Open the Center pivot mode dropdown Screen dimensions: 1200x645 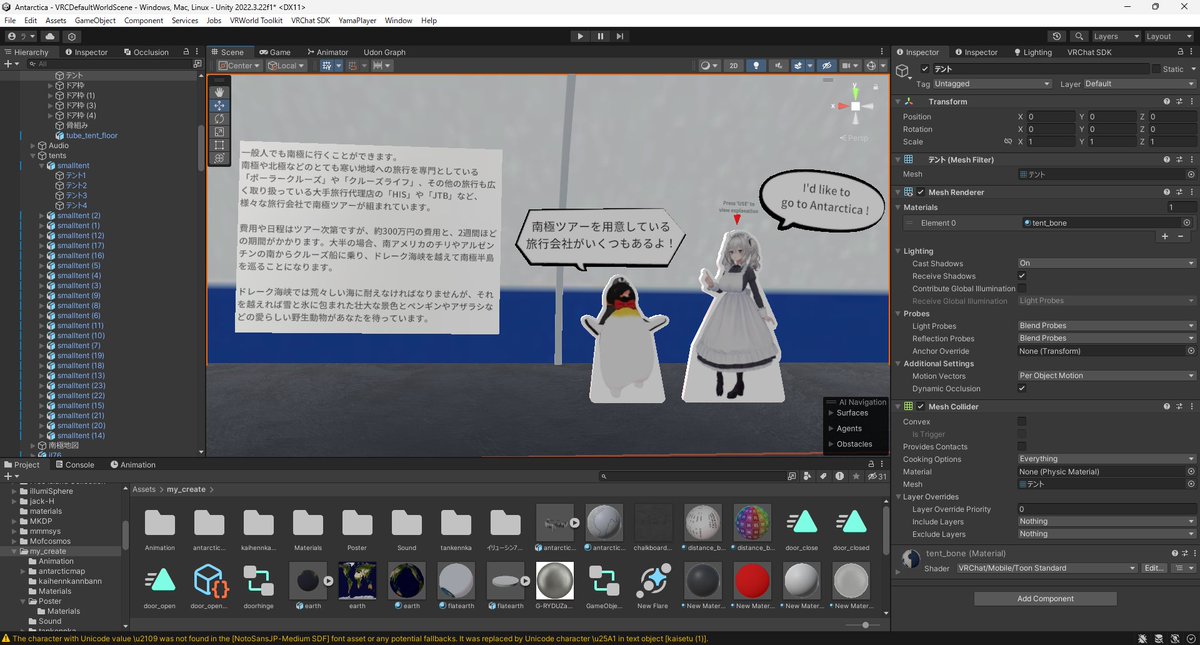point(238,66)
